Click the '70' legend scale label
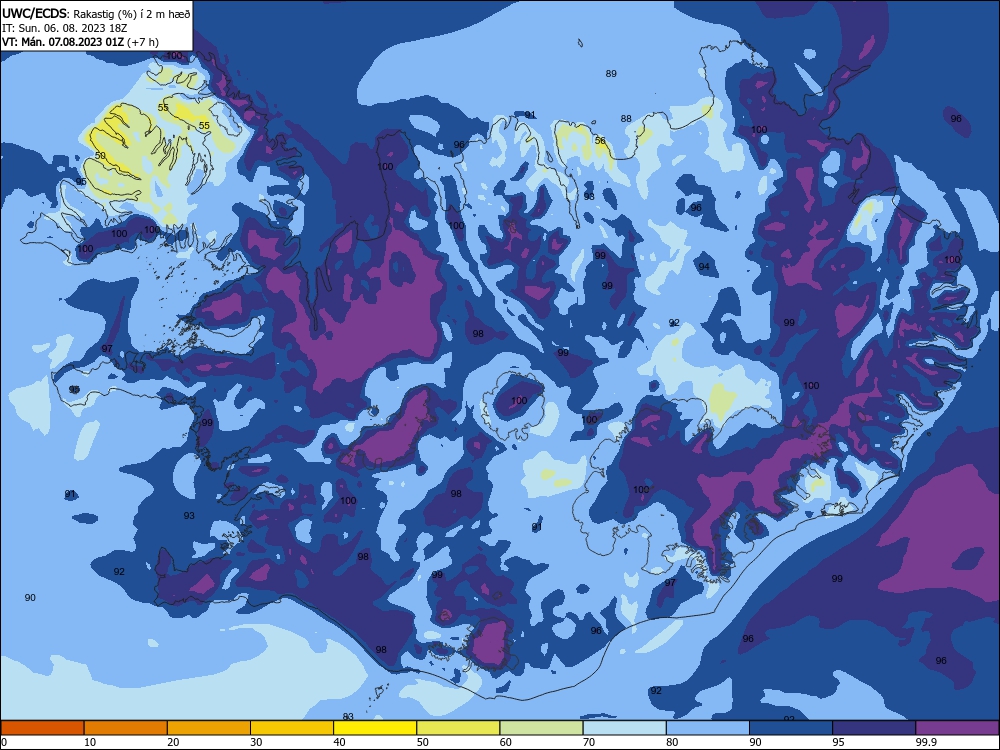 [589, 742]
